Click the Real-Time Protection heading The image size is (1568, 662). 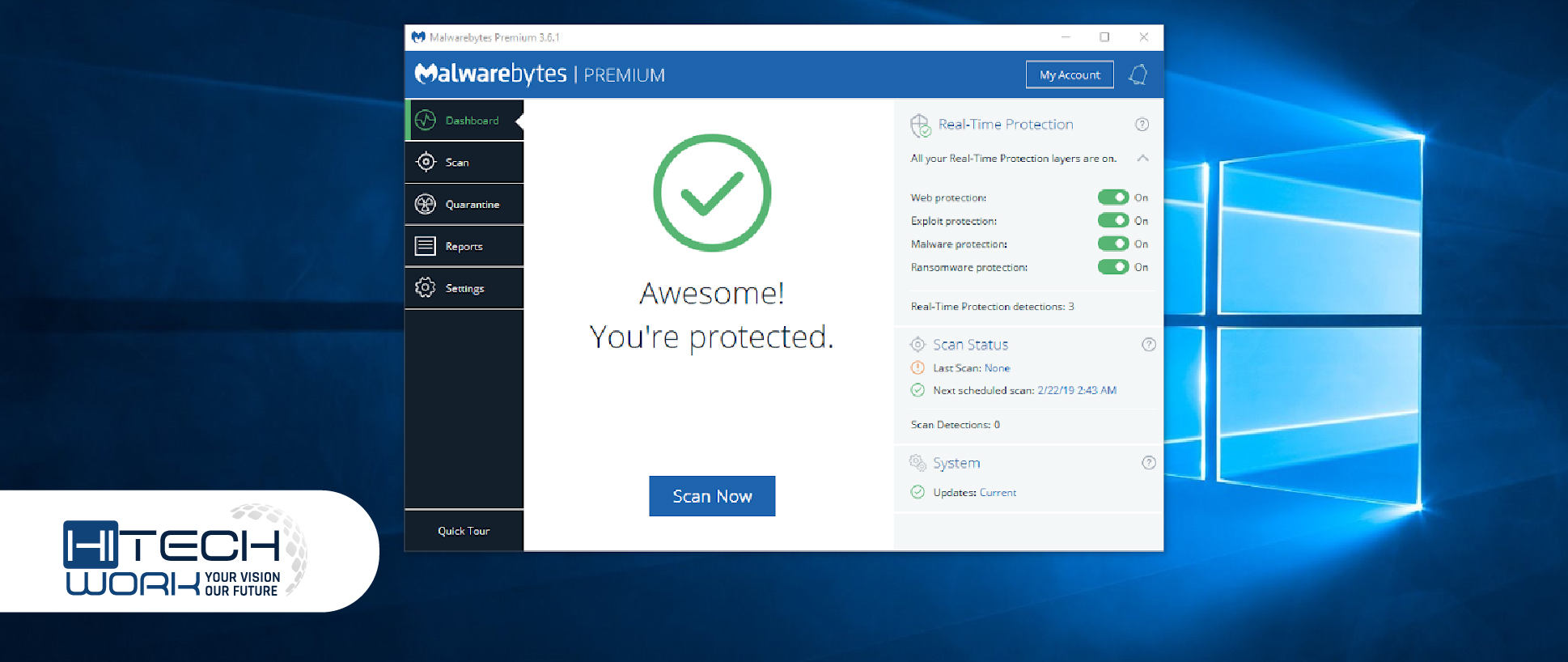[x=1006, y=124]
